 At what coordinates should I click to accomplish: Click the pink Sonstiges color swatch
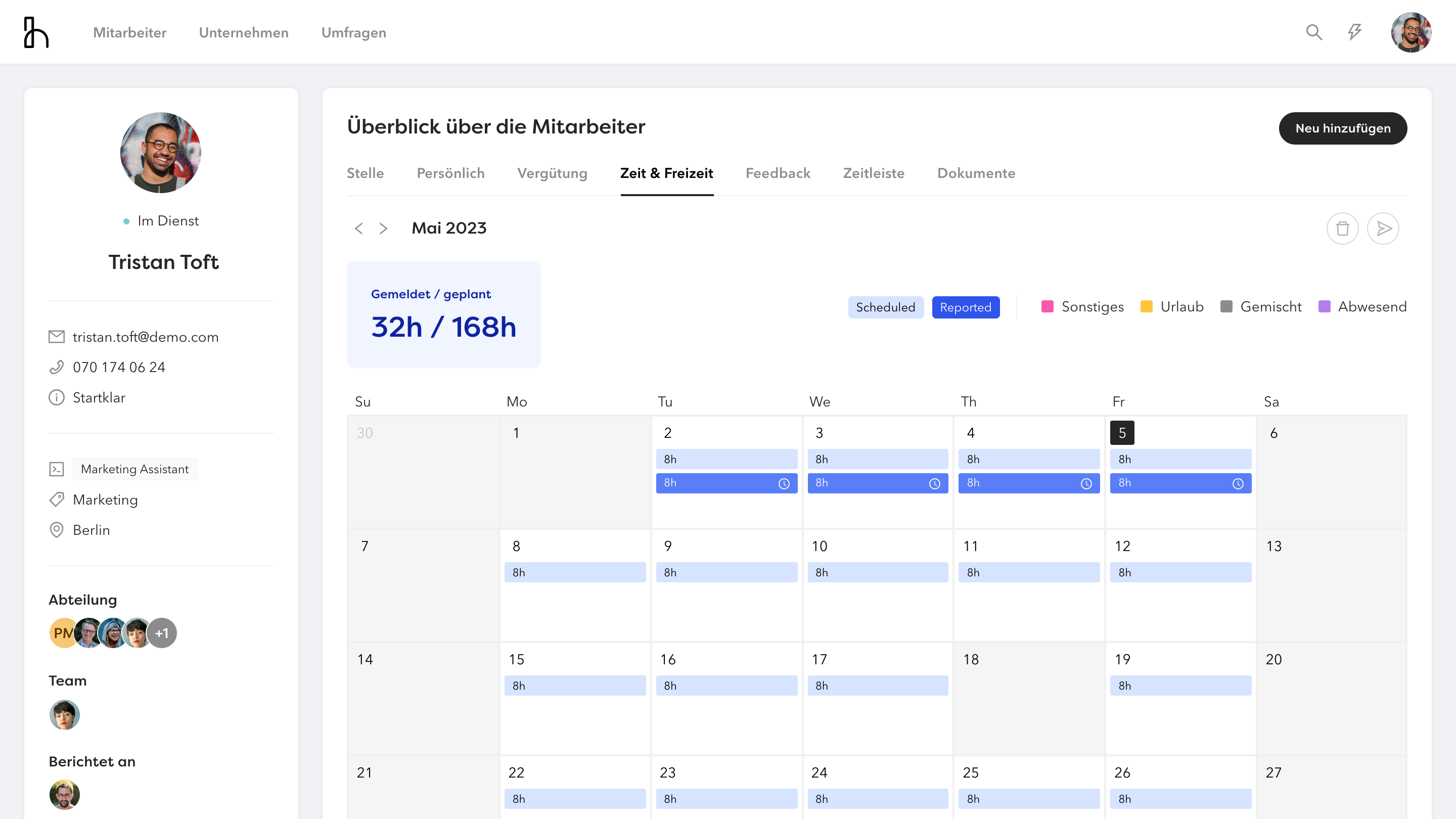point(1048,306)
